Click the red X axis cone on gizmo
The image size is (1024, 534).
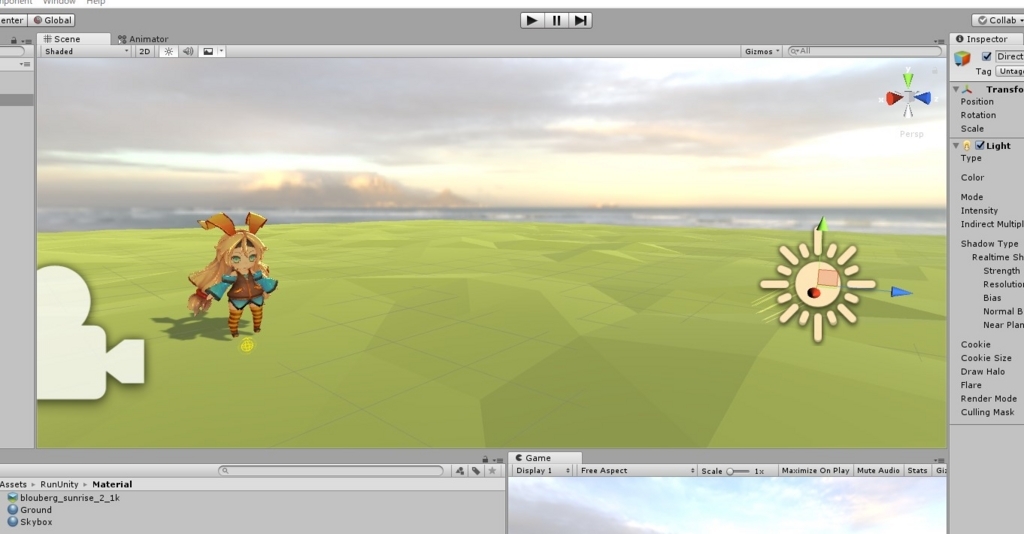coord(893,99)
